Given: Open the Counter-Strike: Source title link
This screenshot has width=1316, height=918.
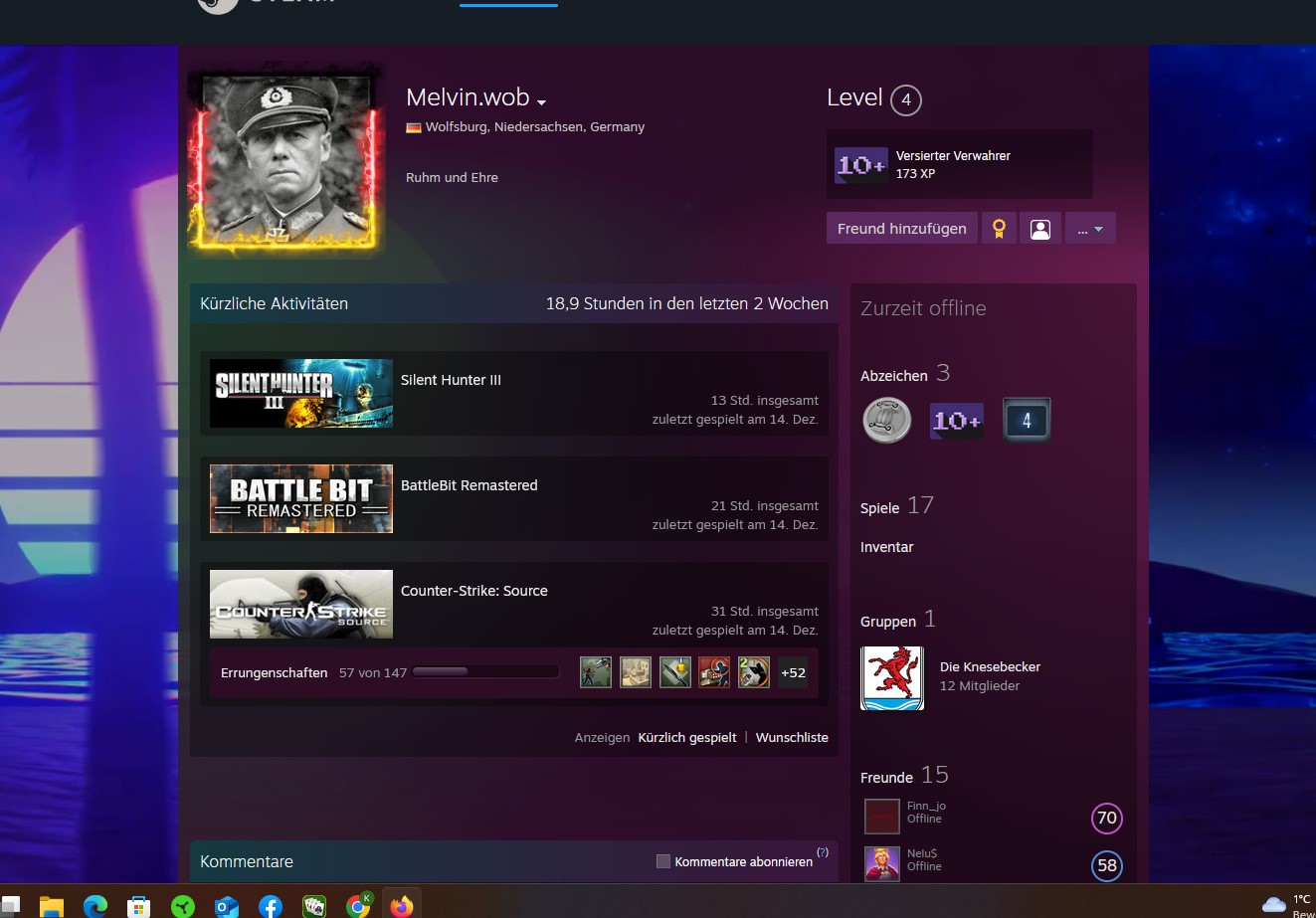Looking at the screenshot, I should click(x=473, y=591).
